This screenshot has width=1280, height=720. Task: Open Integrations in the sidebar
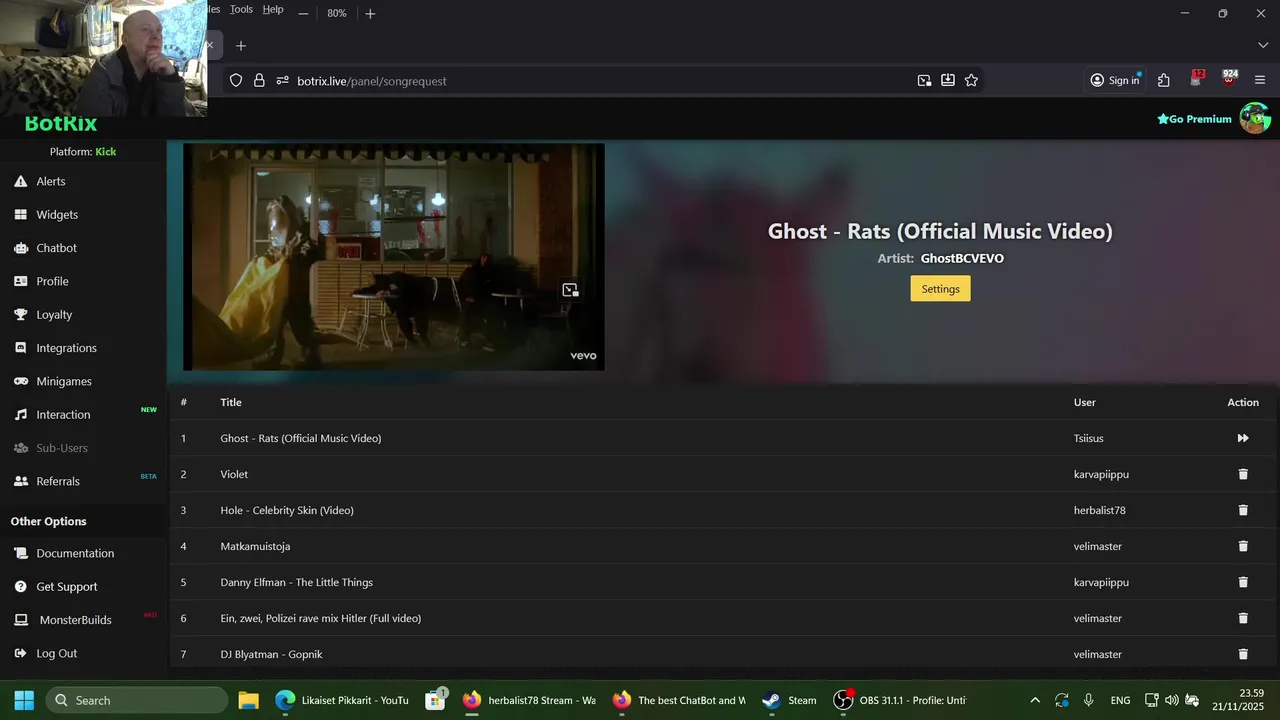[x=66, y=348]
